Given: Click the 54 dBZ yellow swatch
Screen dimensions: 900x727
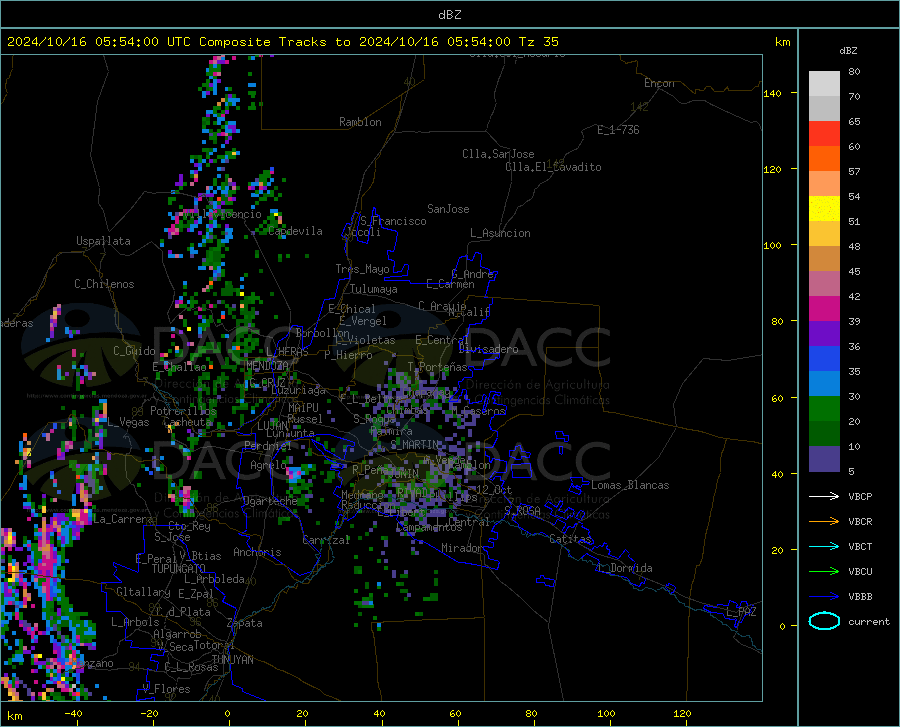Looking at the screenshot, I should click(x=824, y=209).
